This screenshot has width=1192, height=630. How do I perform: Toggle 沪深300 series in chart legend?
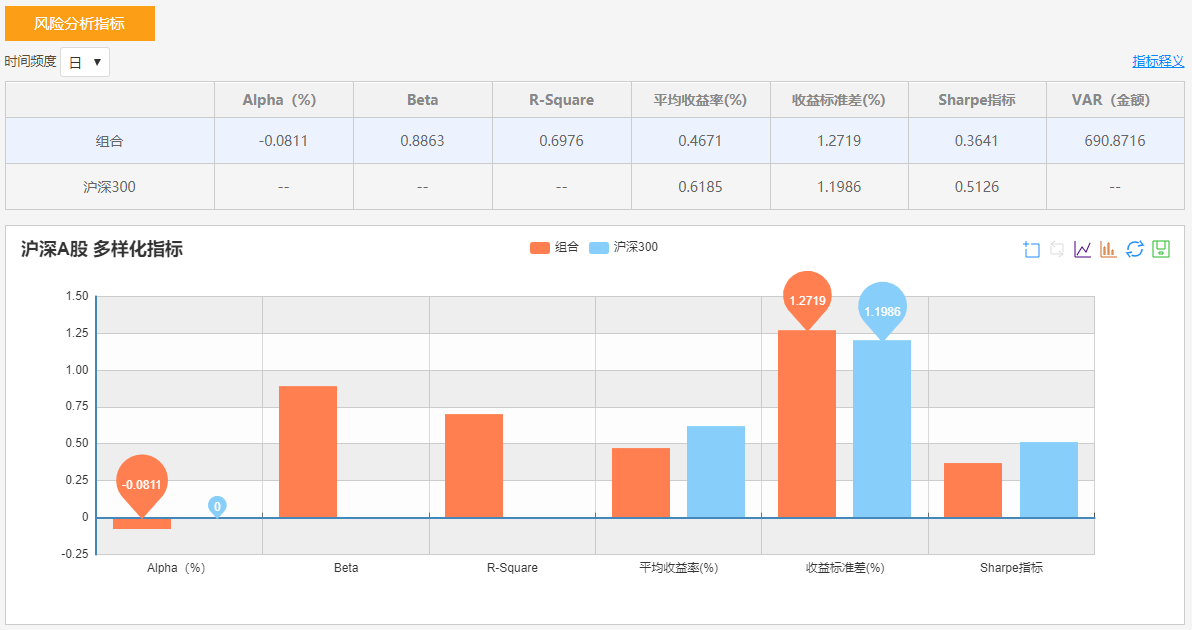point(623,247)
